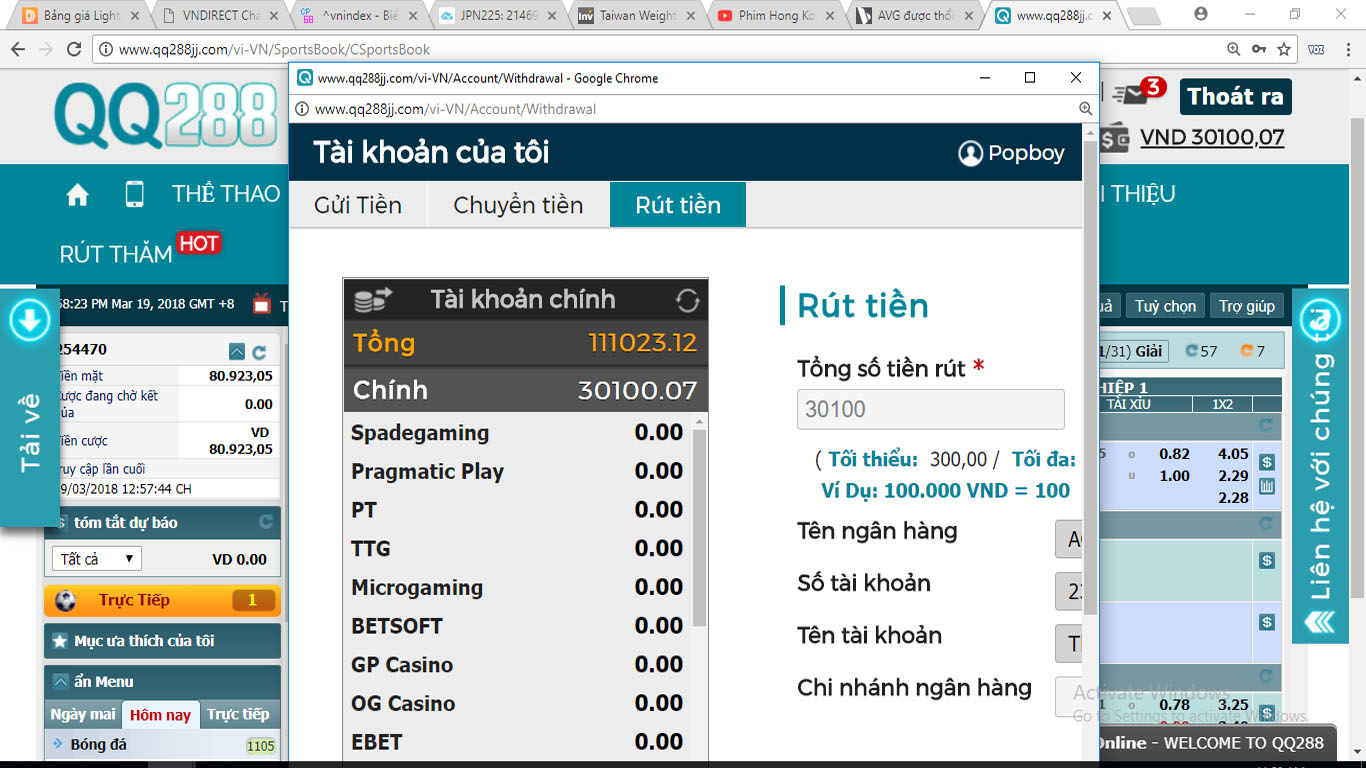Screen dimensions: 1366x768
Task: Collapse the account summary with the up chevron
Action: coord(237,352)
